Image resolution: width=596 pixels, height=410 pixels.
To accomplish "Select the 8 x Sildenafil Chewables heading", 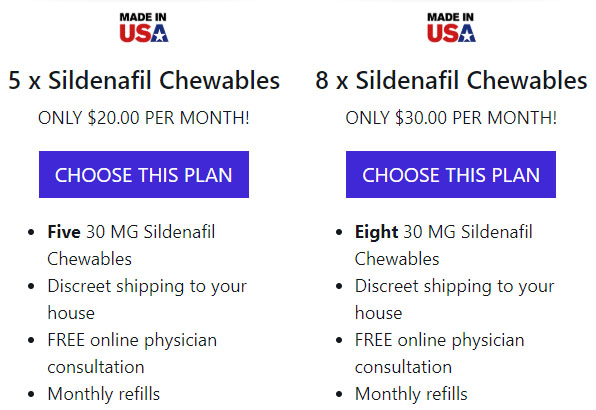I will (451, 80).
